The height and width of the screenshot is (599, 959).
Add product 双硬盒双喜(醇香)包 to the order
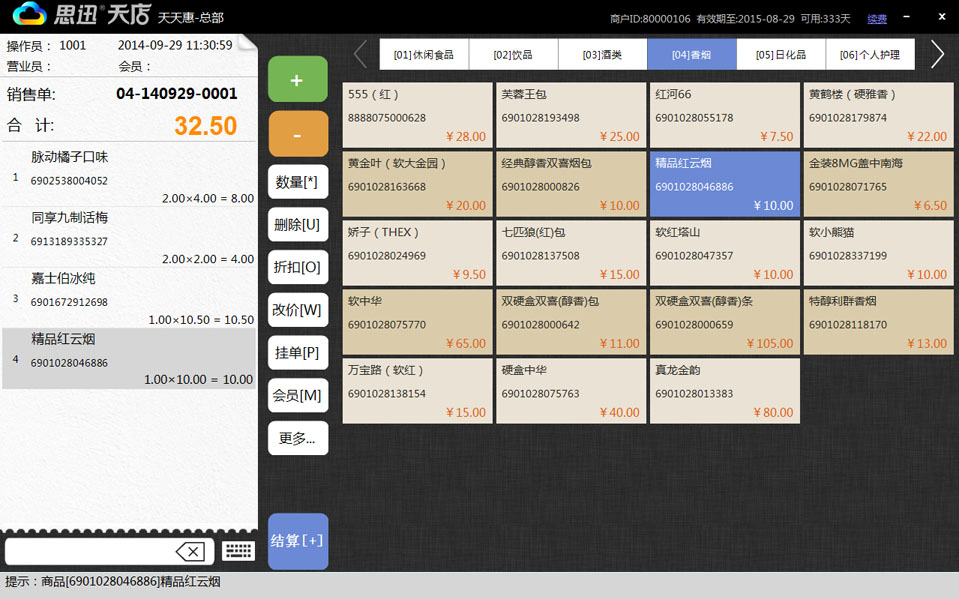click(x=571, y=322)
